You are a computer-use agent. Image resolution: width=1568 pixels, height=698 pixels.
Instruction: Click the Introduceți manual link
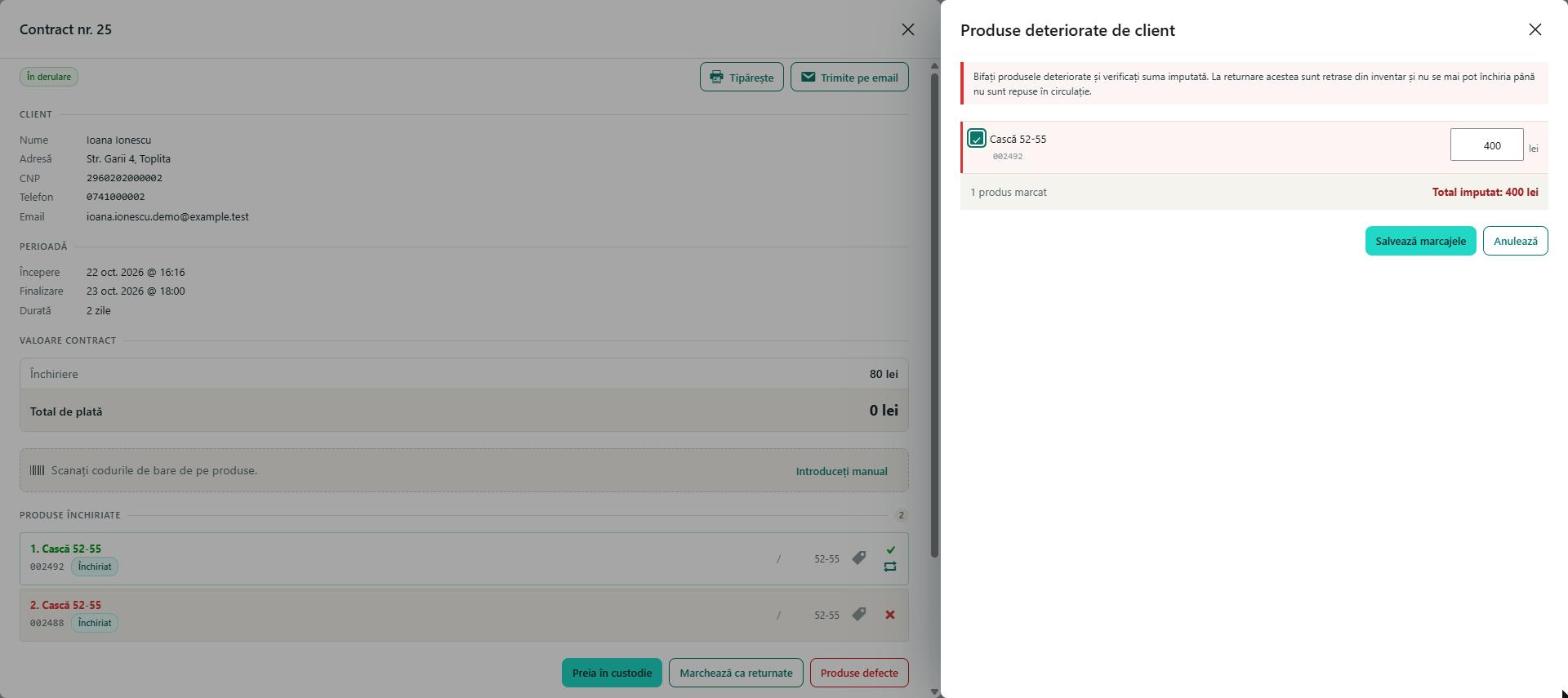[842, 471]
